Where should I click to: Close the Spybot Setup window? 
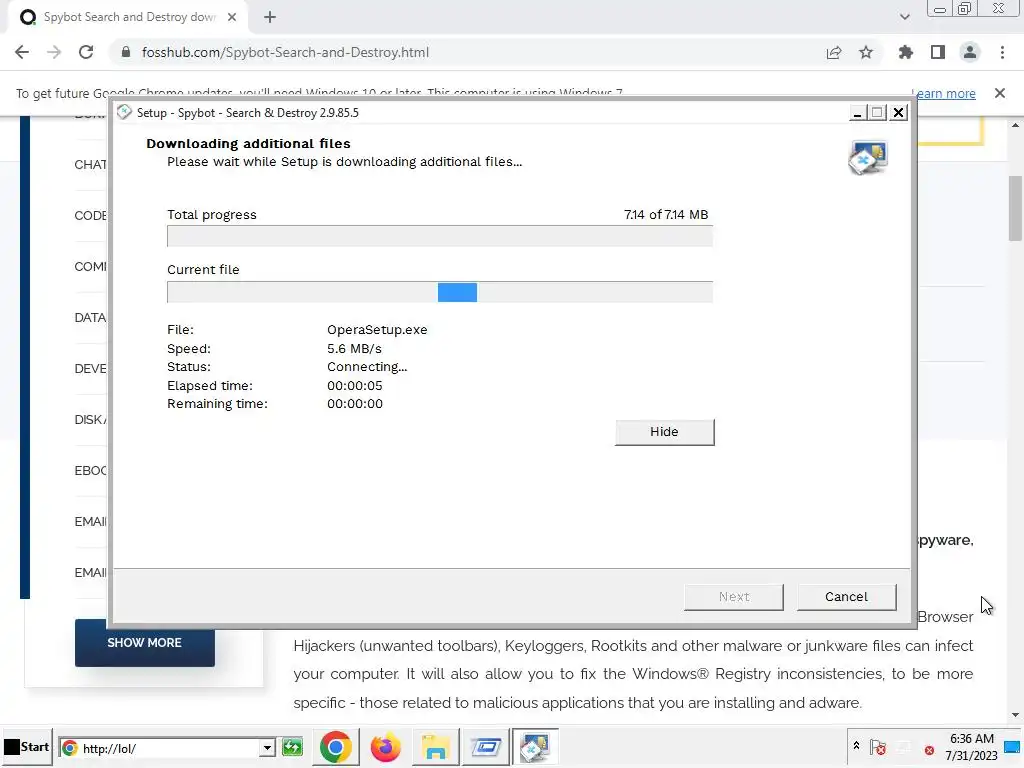point(899,113)
